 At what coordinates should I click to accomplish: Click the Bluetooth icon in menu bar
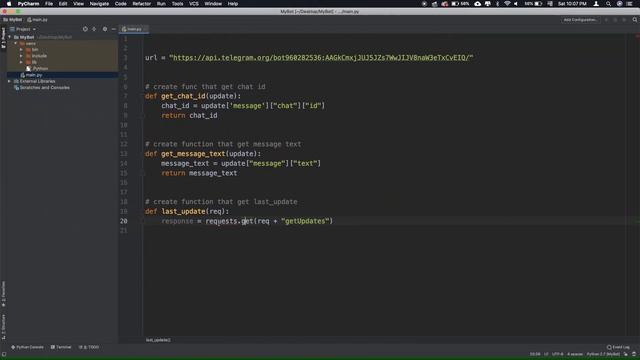pos(497,4)
